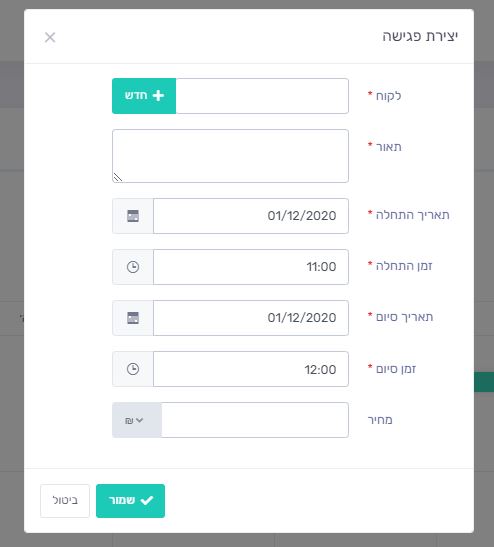
Task: Focus the תאור description text area
Action: pos(230,156)
